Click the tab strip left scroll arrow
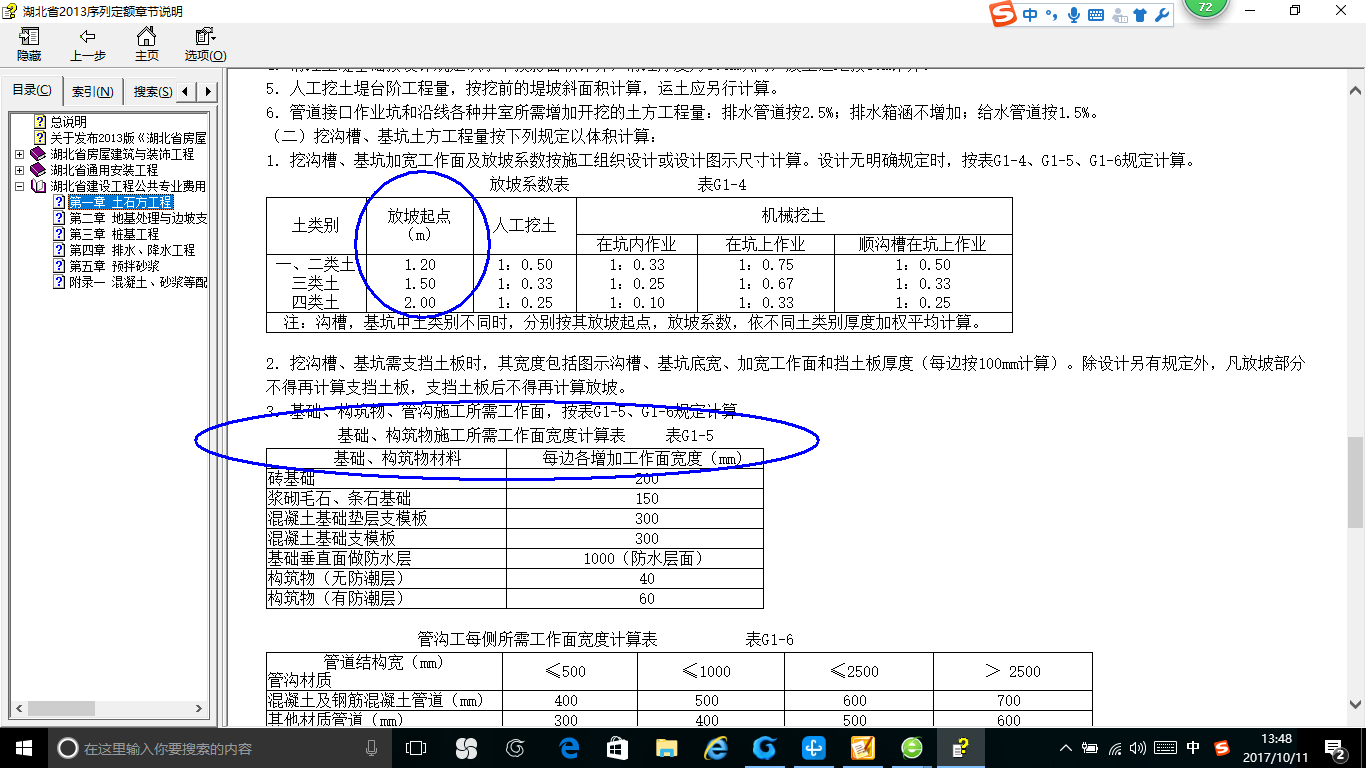 pos(187,92)
